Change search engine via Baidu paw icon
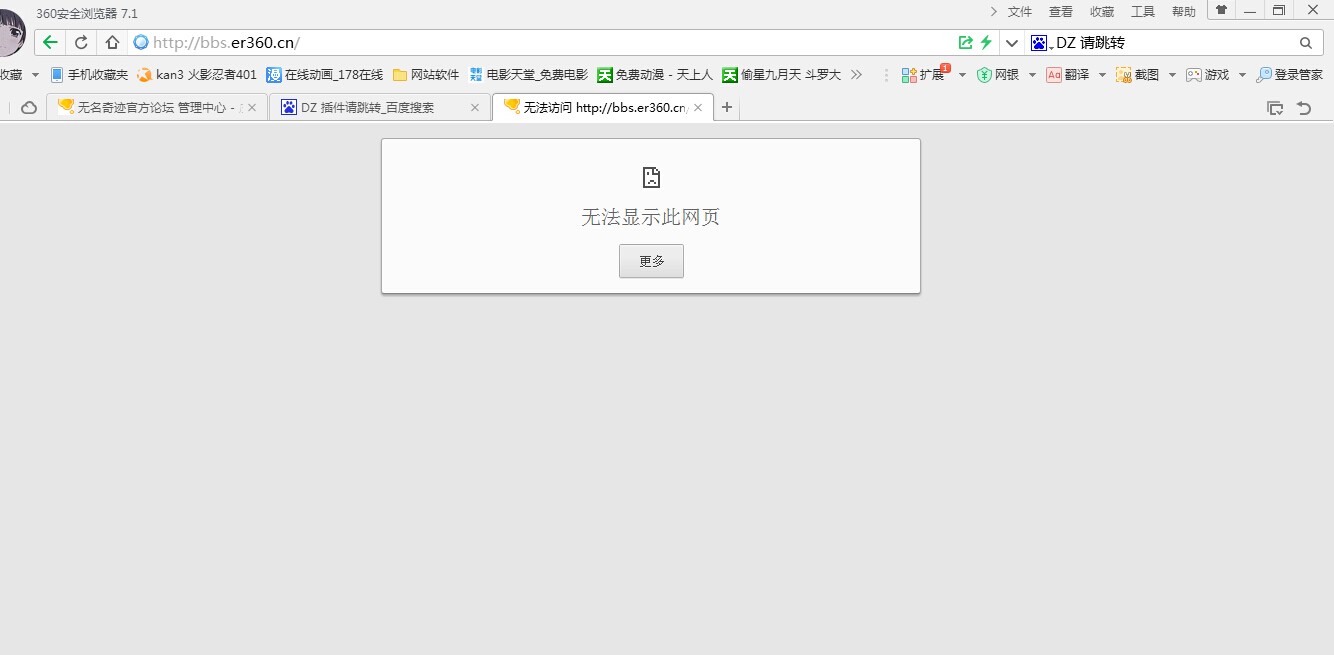Image resolution: width=1334 pixels, height=655 pixels. (x=1042, y=43)
